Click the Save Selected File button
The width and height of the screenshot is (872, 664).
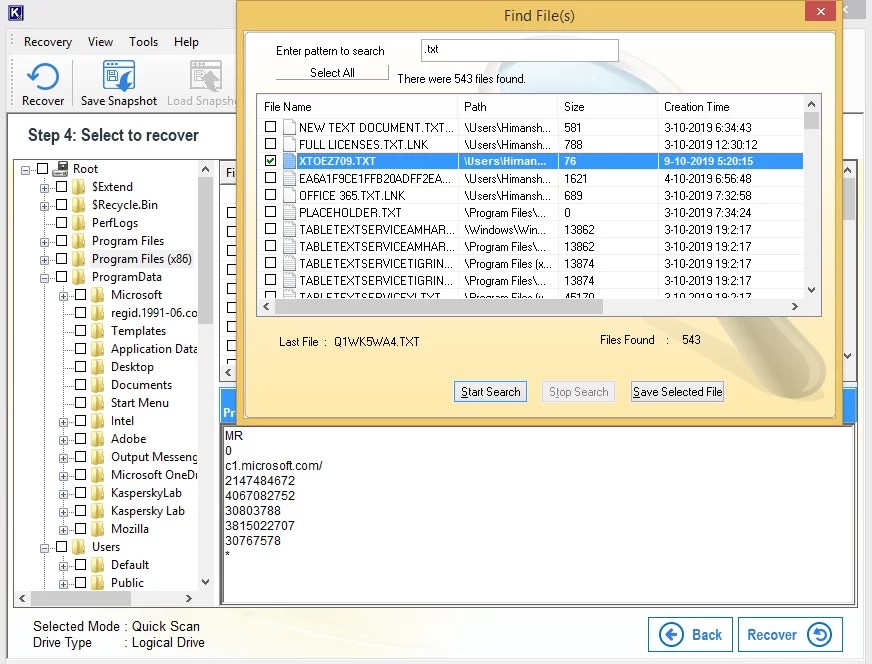677,391
